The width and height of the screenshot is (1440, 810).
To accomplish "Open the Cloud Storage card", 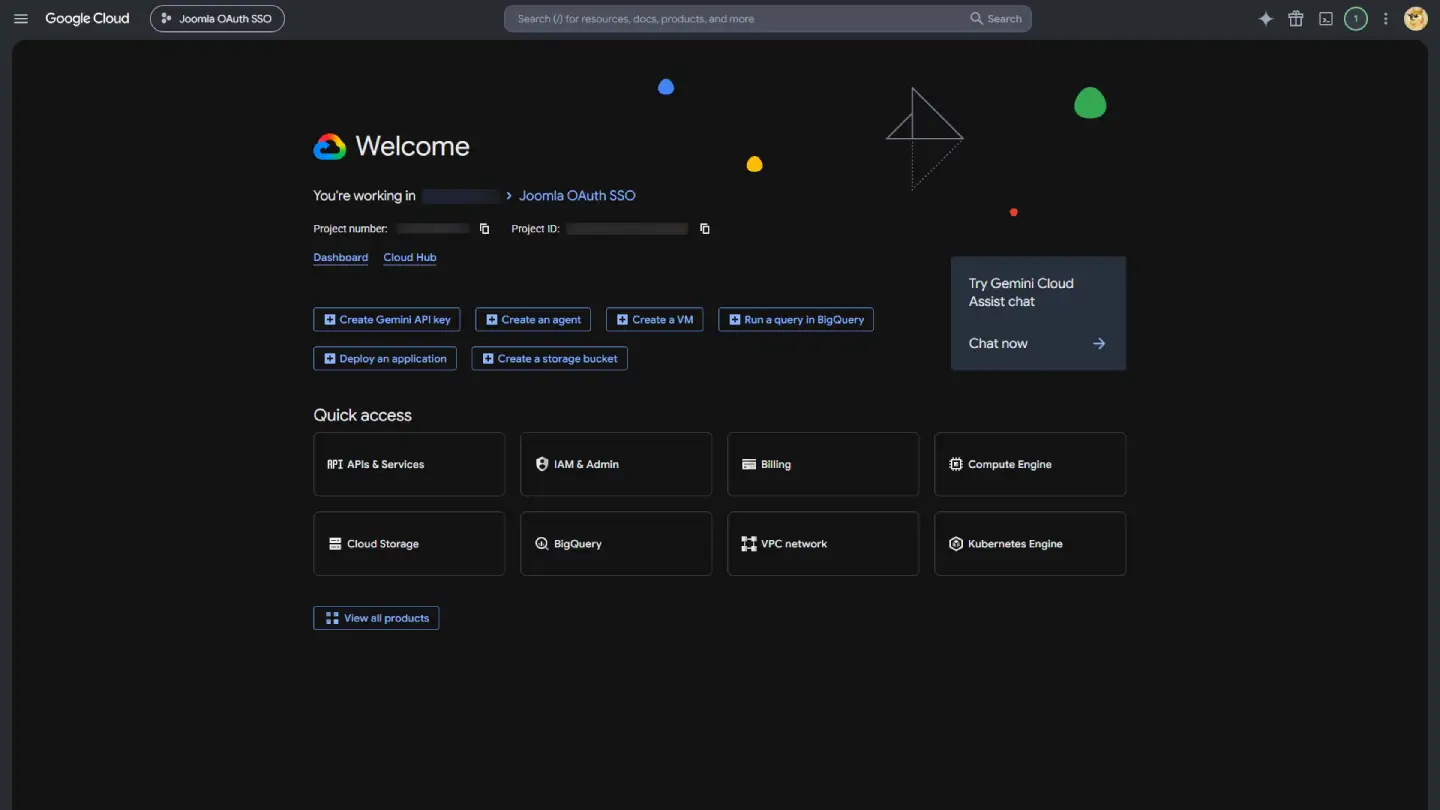I will pyautogui.click(x=409, y=544).
